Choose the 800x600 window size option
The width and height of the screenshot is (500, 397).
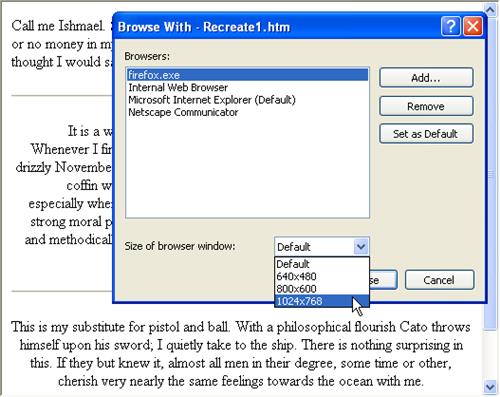(x=322, y=288)
